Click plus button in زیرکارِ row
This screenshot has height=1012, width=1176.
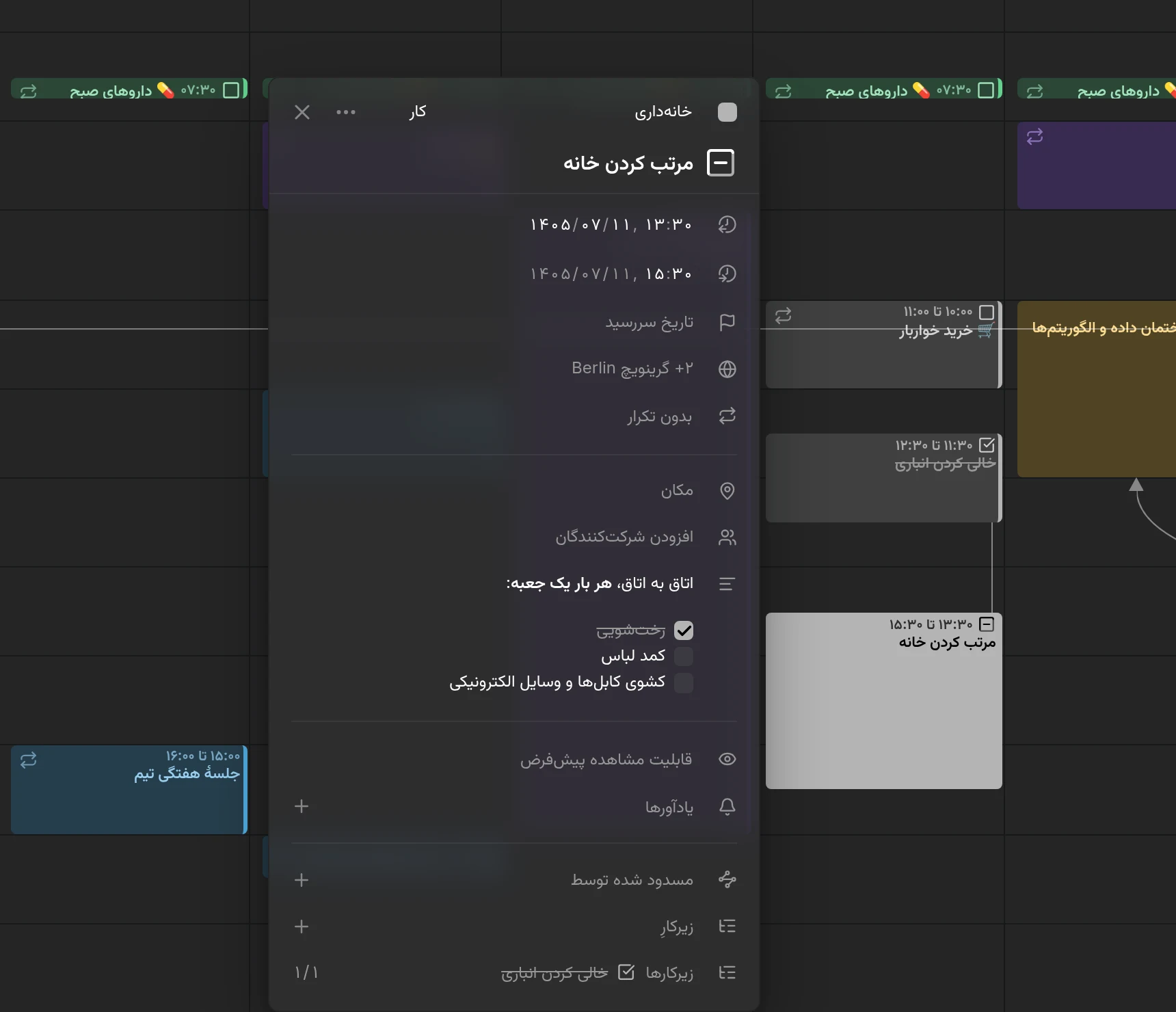pos(302,927)
